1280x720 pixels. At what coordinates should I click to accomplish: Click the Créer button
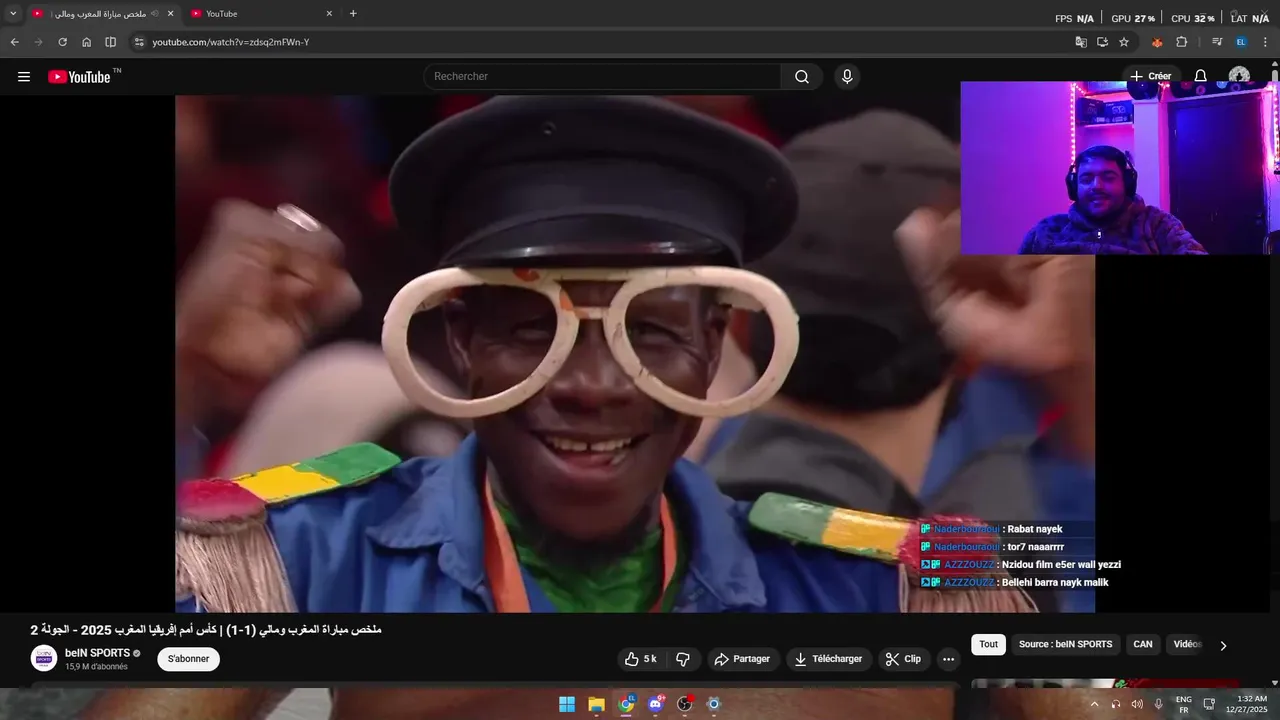[1151, 76]
